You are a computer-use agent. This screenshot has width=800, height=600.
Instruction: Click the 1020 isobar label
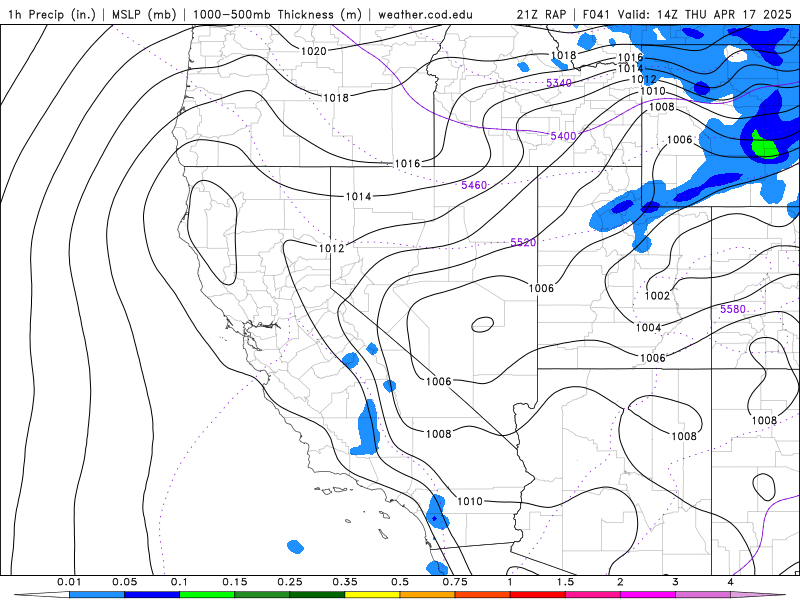tap(313, 51)
